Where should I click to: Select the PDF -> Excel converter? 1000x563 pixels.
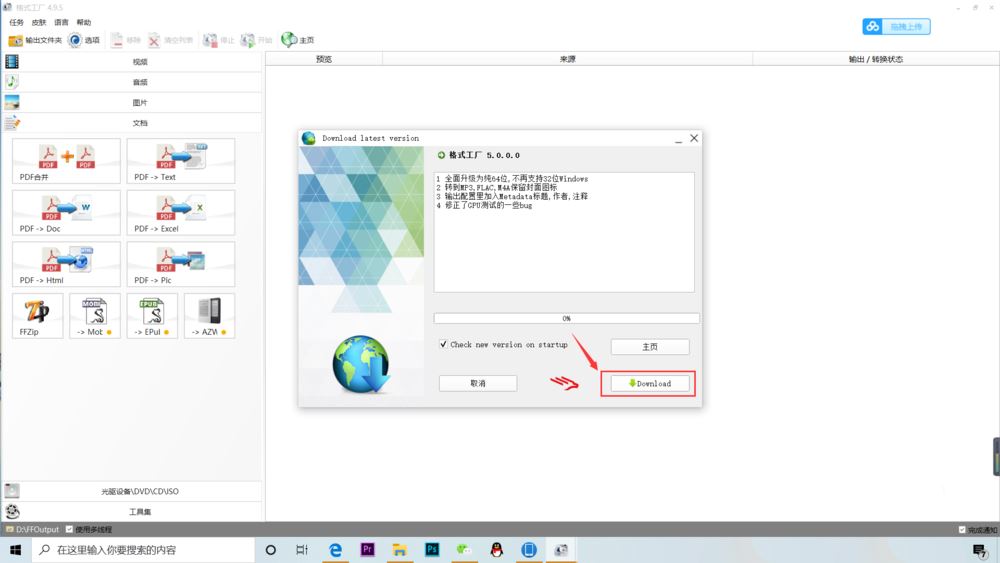(180, 212)
